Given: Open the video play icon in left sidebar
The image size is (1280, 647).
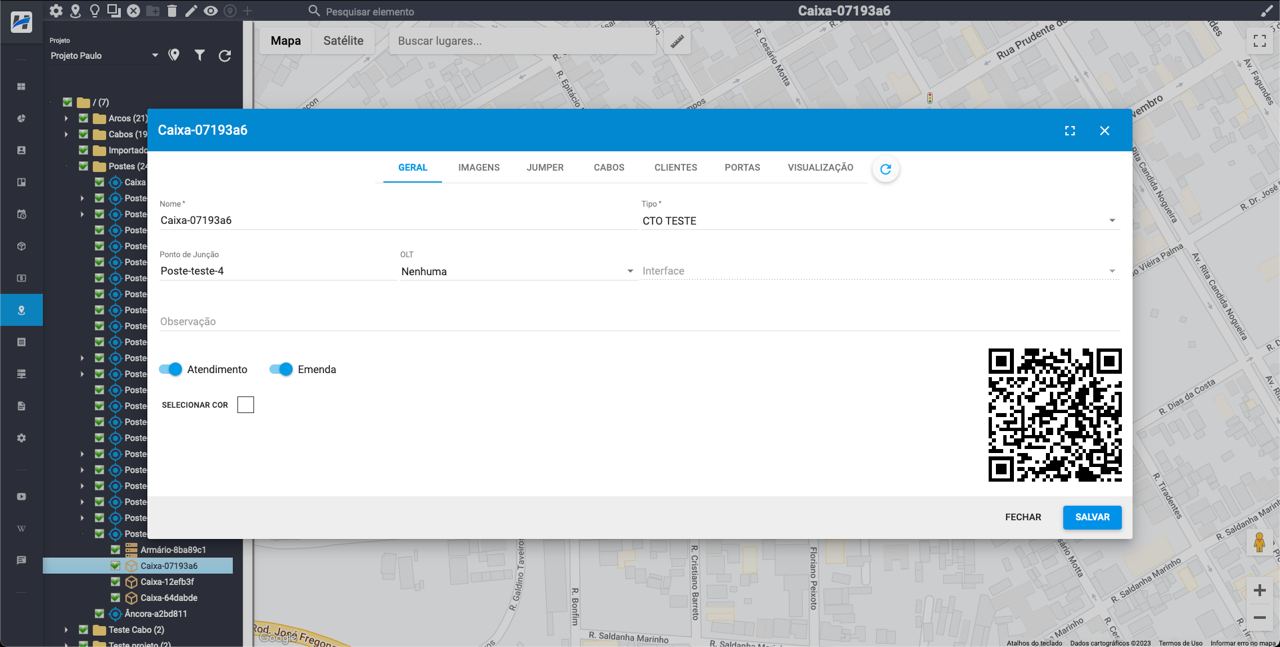Looking at the screenshot, I should coord(21,497).
